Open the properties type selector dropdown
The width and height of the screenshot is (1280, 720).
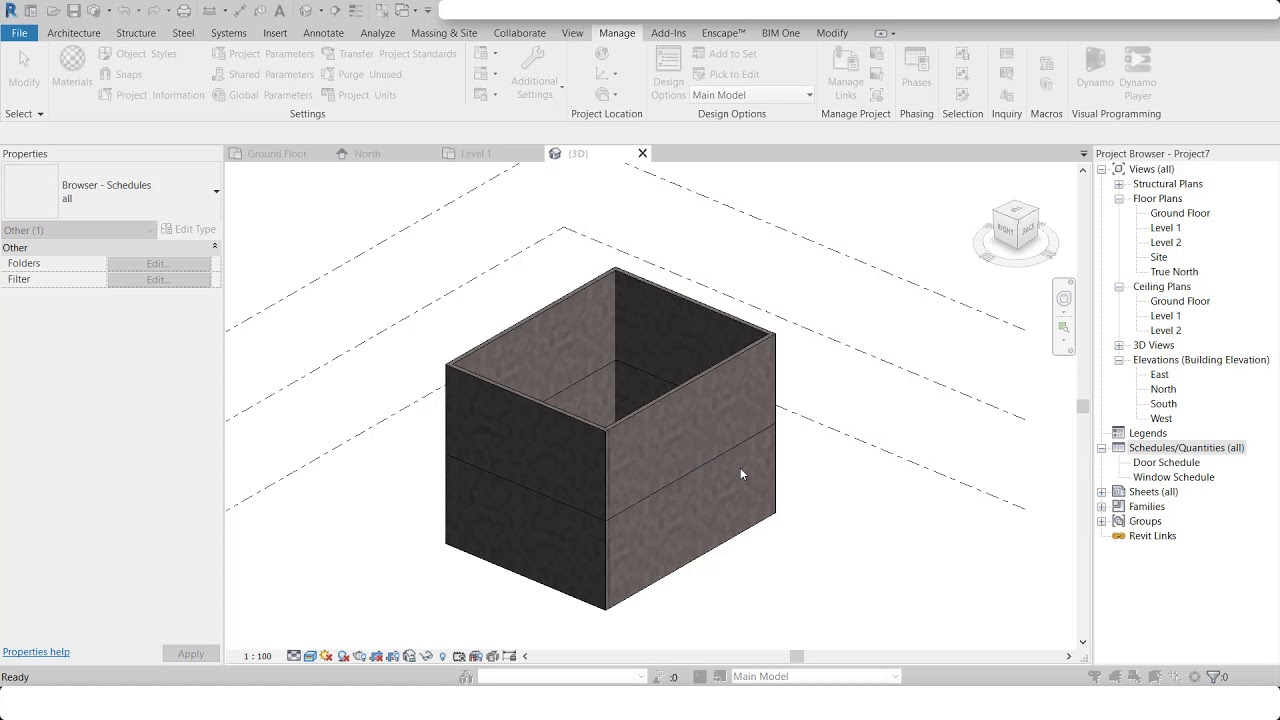pos(216,191)
